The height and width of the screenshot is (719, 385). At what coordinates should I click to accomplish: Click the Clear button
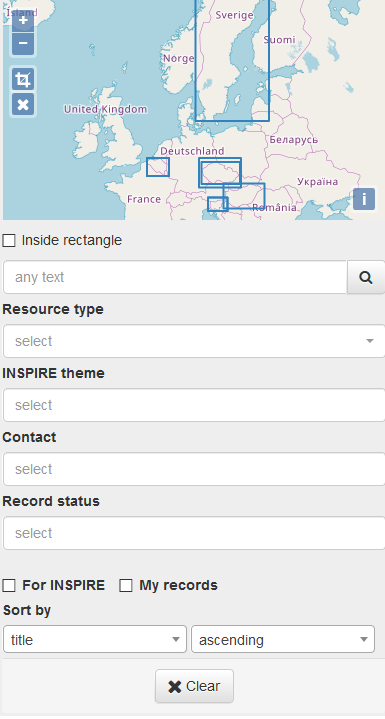tap(194, 686)
